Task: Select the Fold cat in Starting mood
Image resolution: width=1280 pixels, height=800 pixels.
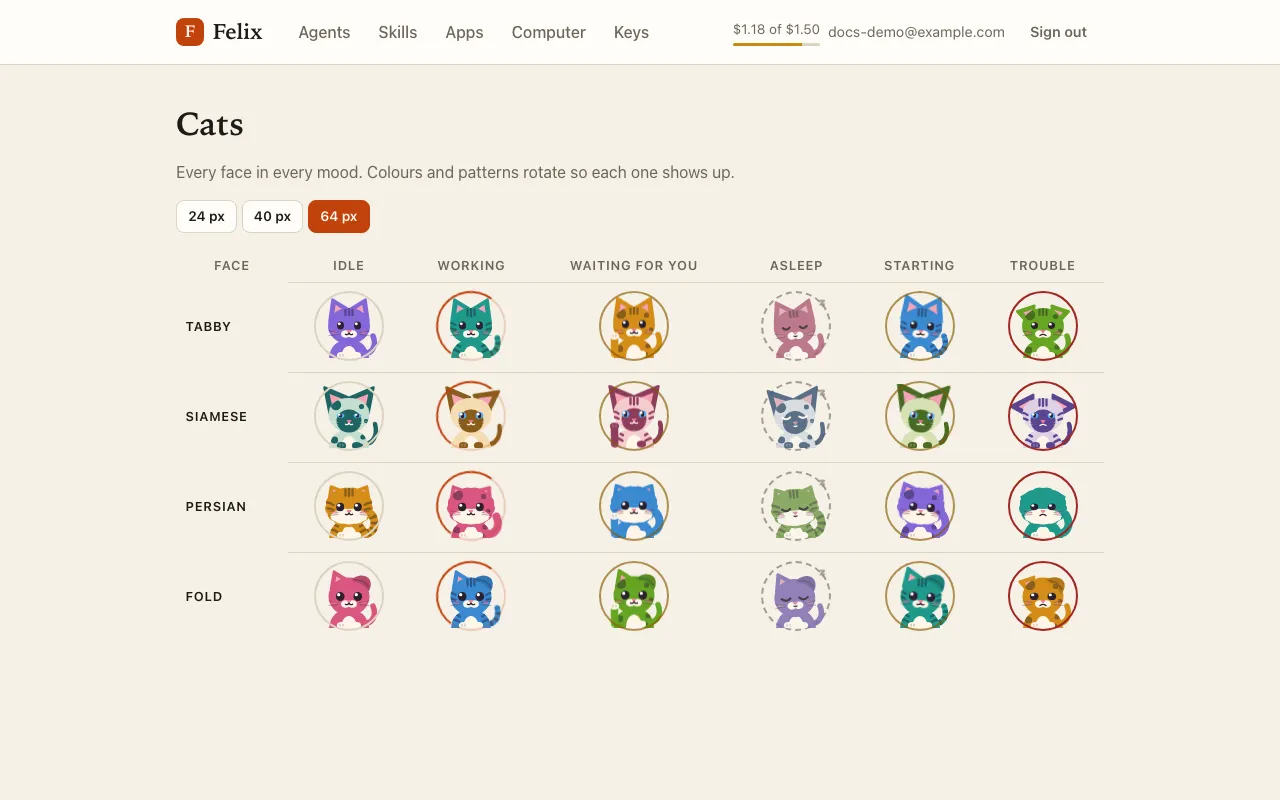Action: click(920, 596)
